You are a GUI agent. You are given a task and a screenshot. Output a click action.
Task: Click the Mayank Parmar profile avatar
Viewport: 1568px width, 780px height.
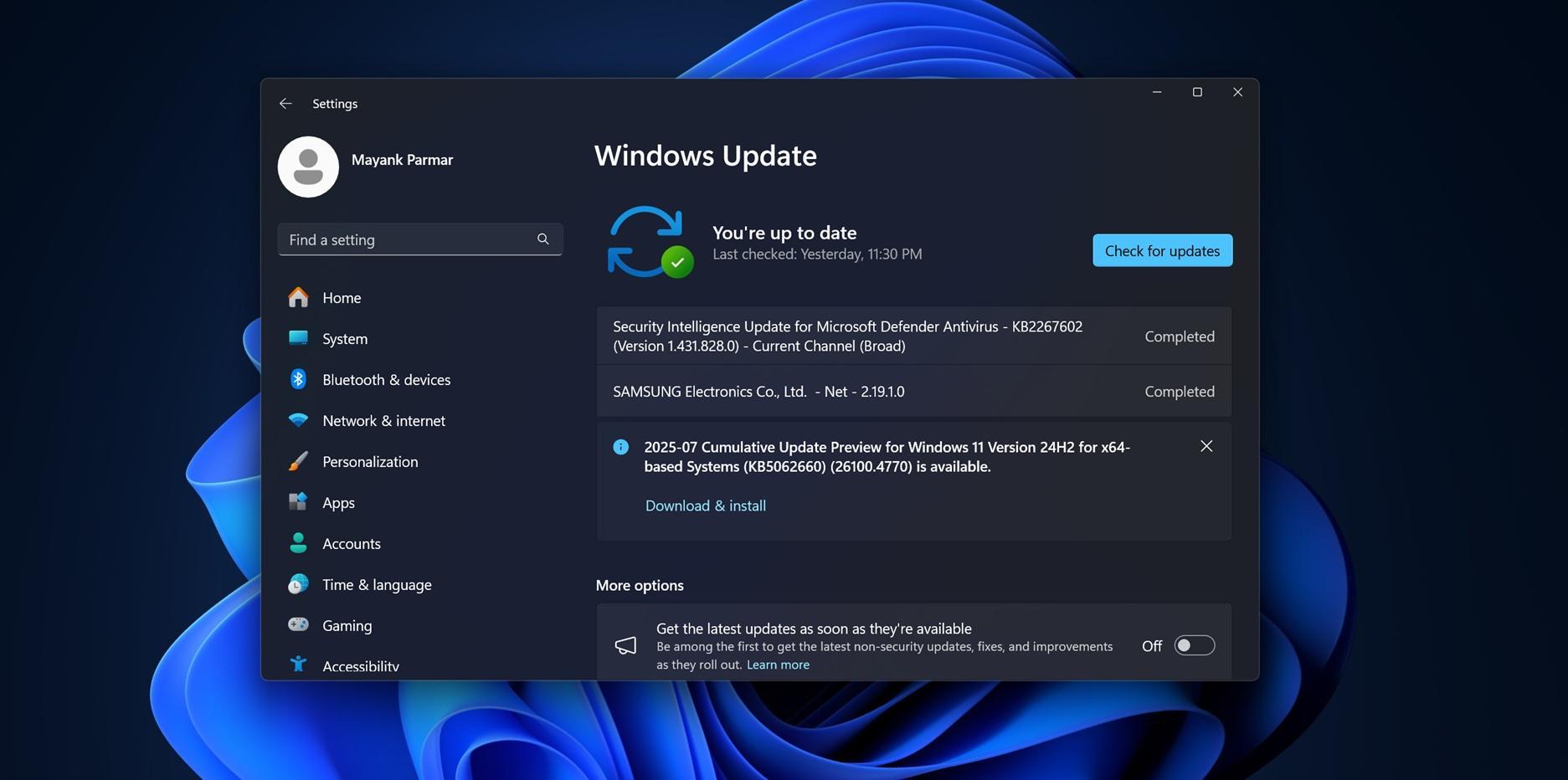point(307,167)
